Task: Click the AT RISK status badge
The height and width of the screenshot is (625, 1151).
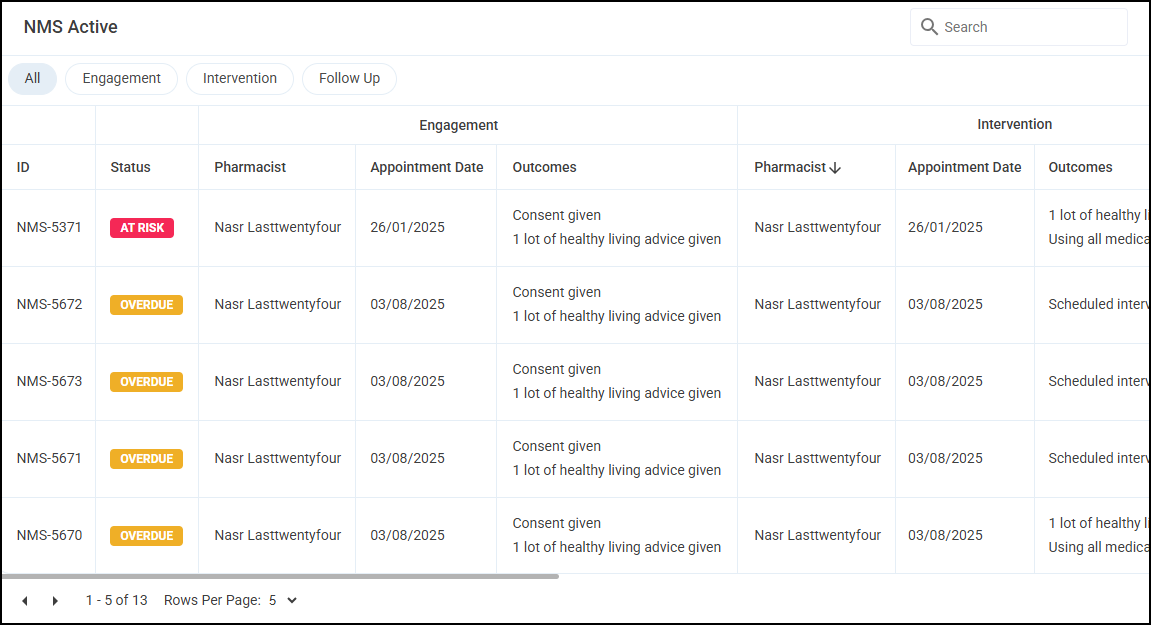Action: [x=142, y=228]
